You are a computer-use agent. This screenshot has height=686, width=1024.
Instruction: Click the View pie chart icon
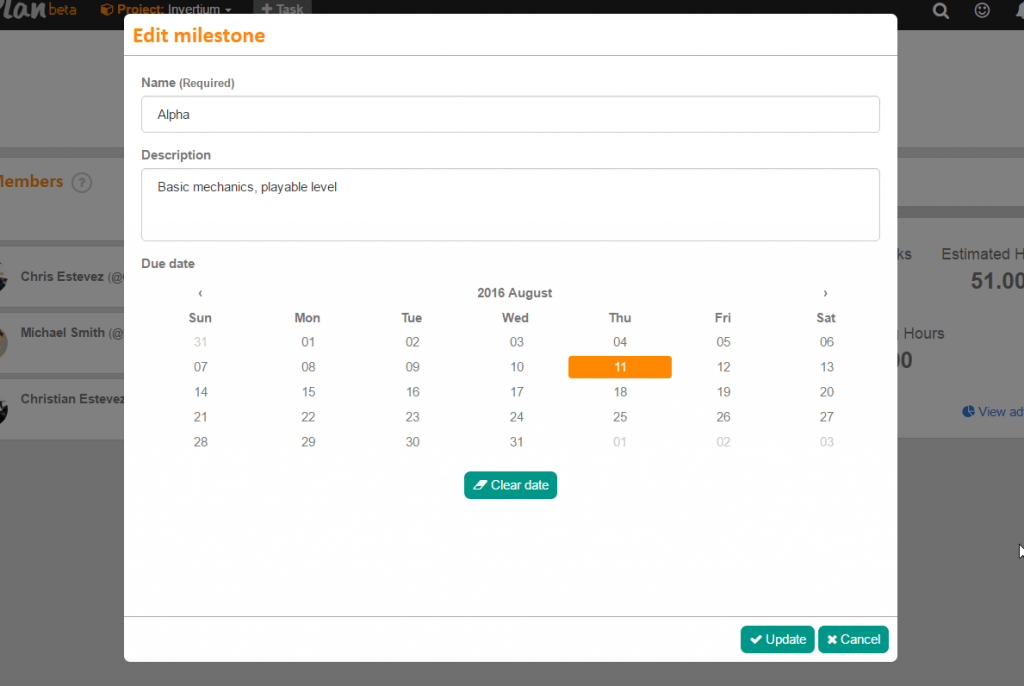(968, 411)
